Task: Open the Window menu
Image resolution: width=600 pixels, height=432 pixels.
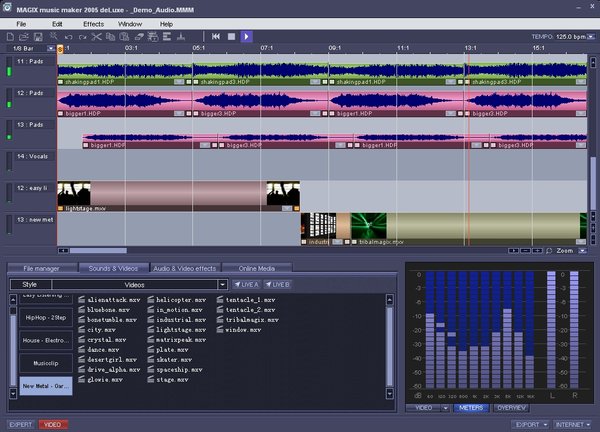Action: point(130,24)
